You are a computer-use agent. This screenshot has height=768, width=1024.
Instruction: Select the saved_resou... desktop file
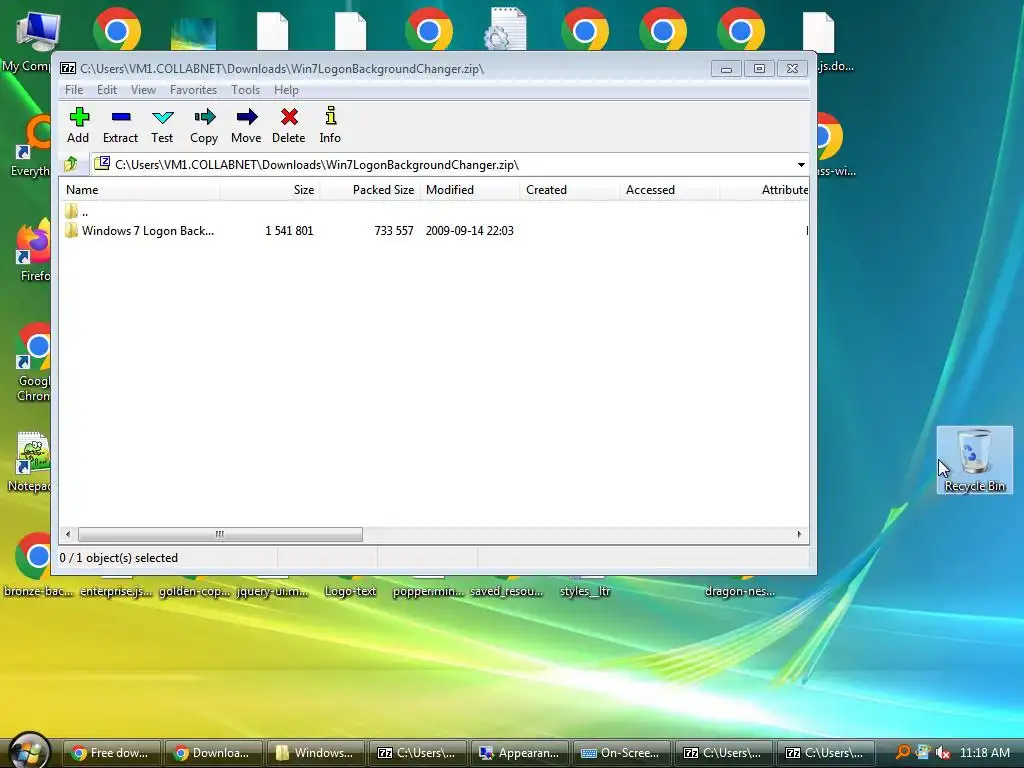pyautogui.click(x=506, y=591)
